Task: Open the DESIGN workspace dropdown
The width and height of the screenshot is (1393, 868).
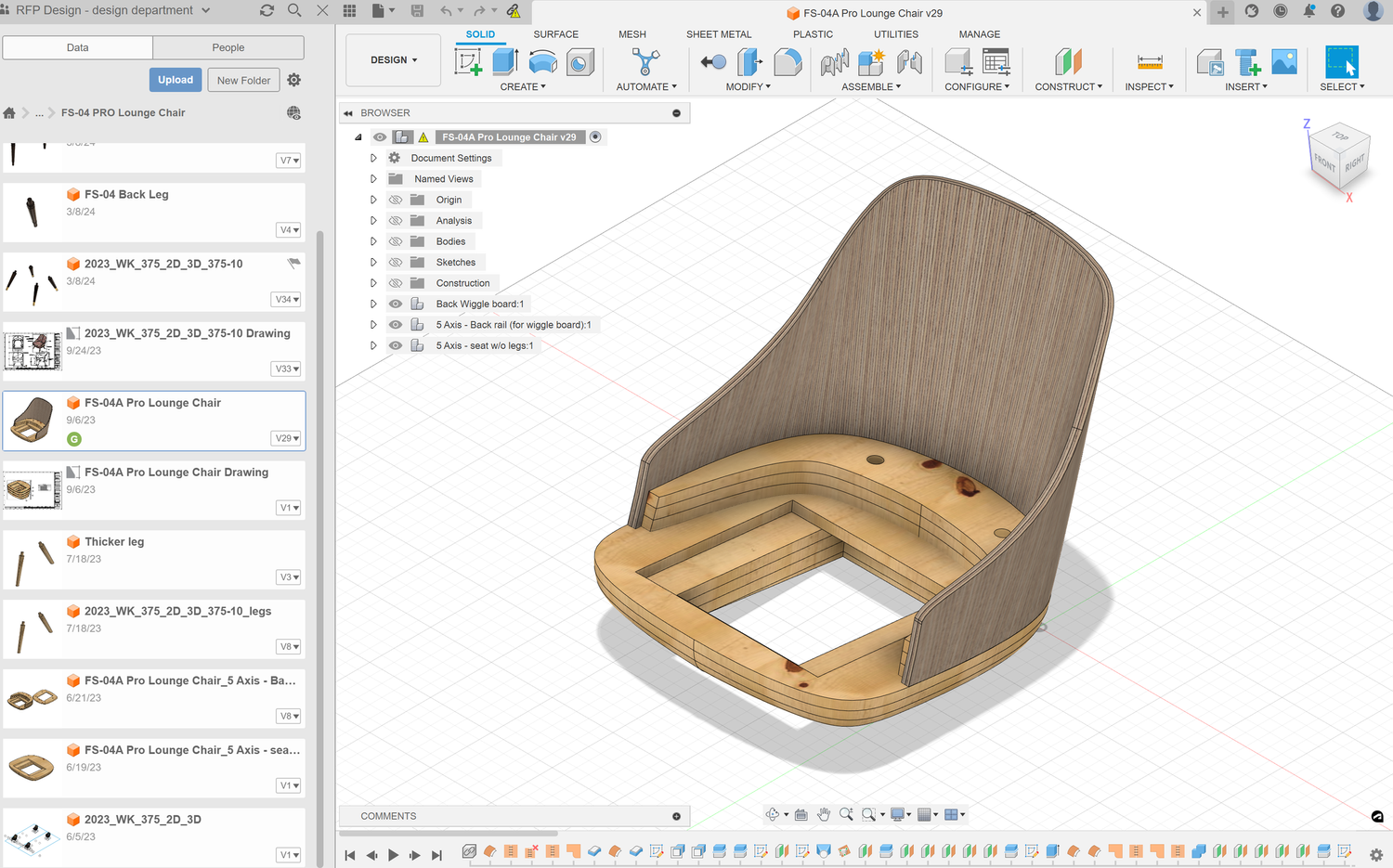Action: point(393,60)
